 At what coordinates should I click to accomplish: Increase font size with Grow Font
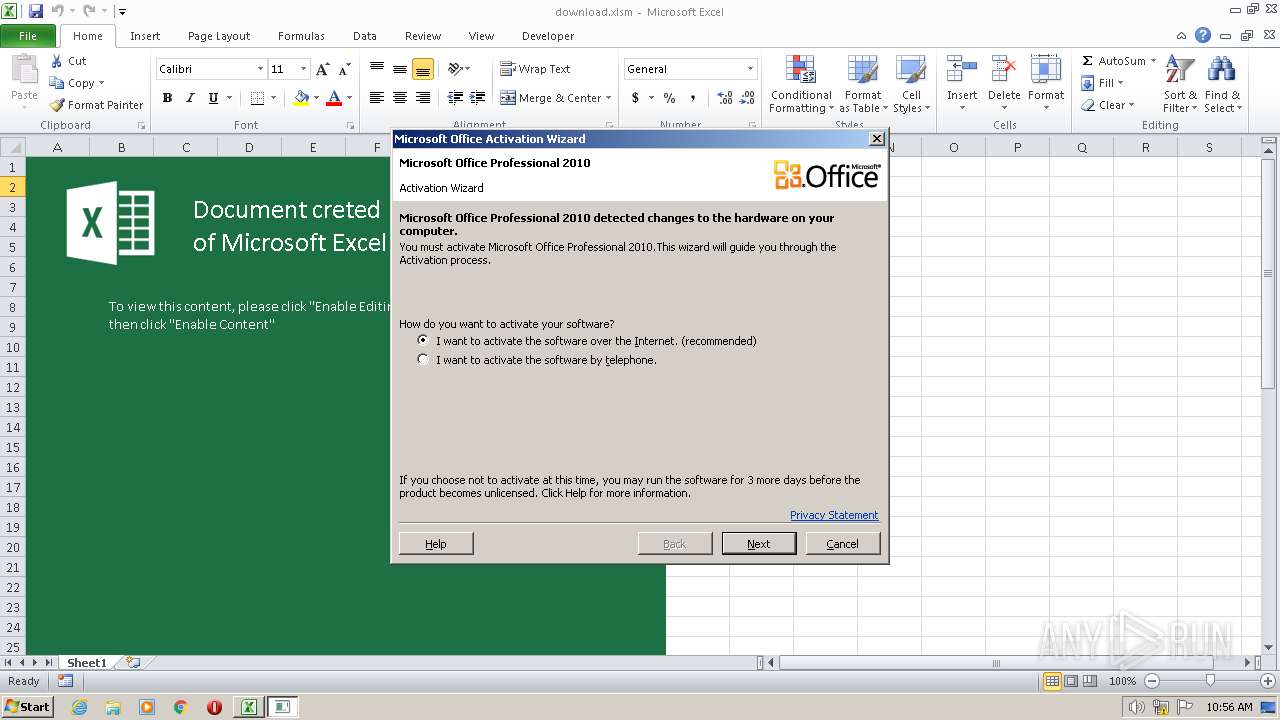322,69
